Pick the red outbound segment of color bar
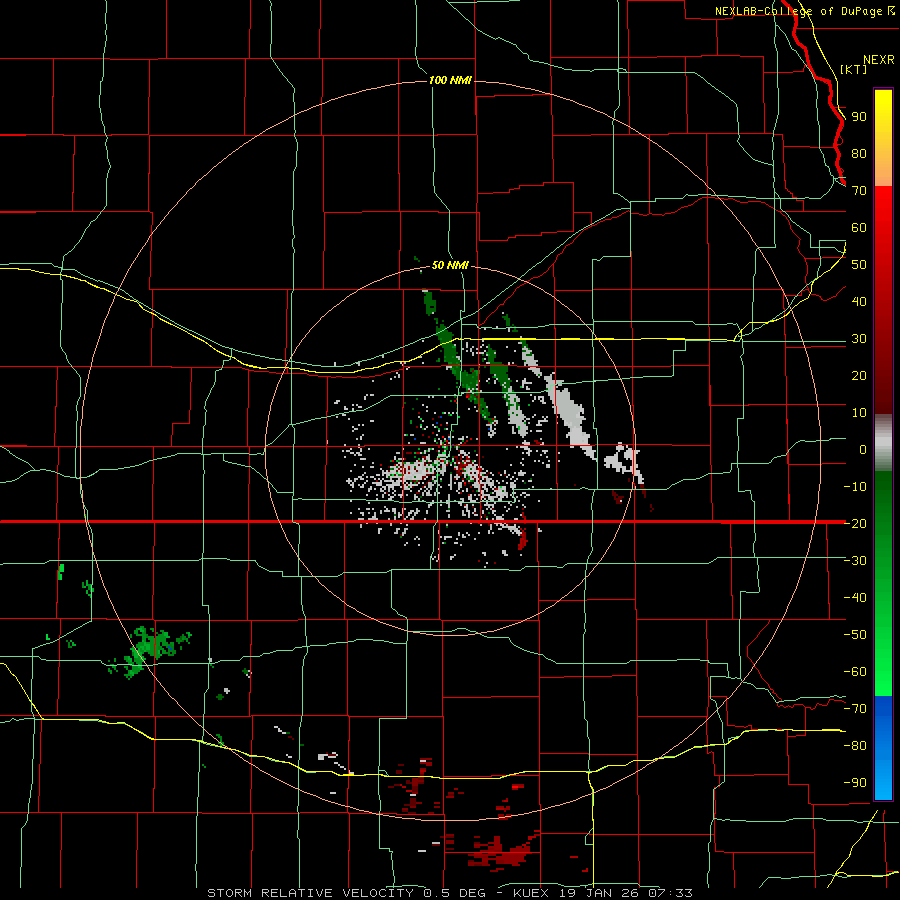 pyautogui.click(x=883, y=300)
